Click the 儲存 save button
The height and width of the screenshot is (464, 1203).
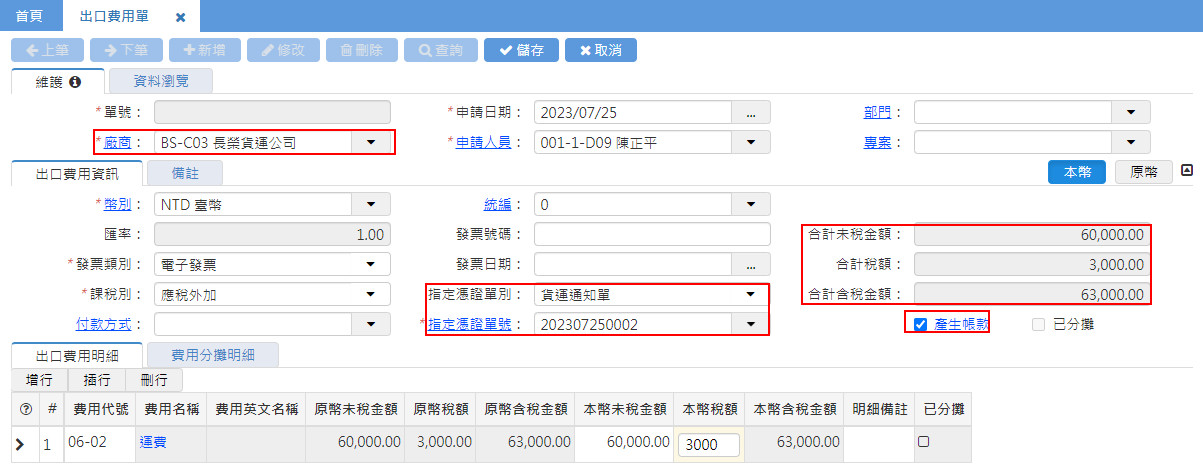pyautogui.click(x=521, y=50)
